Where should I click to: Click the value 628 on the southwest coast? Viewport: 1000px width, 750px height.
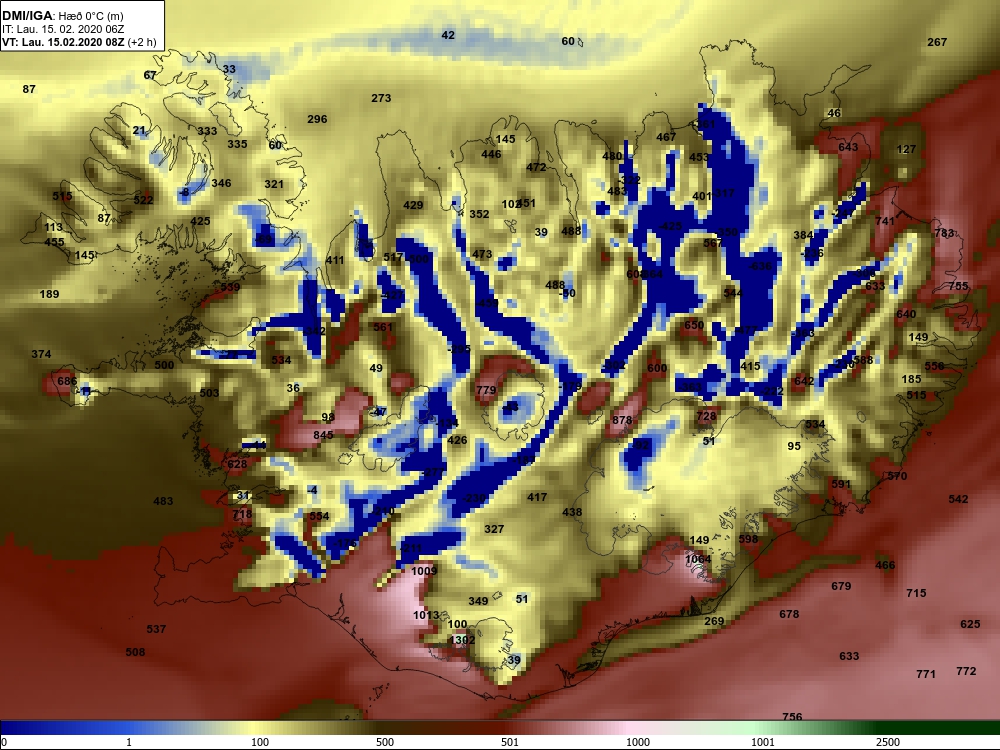click(x=237, y=464)
